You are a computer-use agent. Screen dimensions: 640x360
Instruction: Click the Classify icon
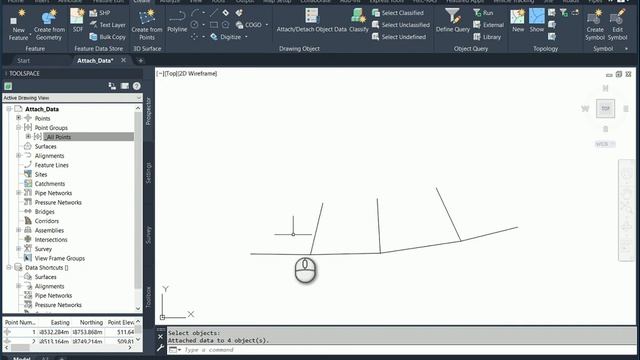click(x=359, y=21)
